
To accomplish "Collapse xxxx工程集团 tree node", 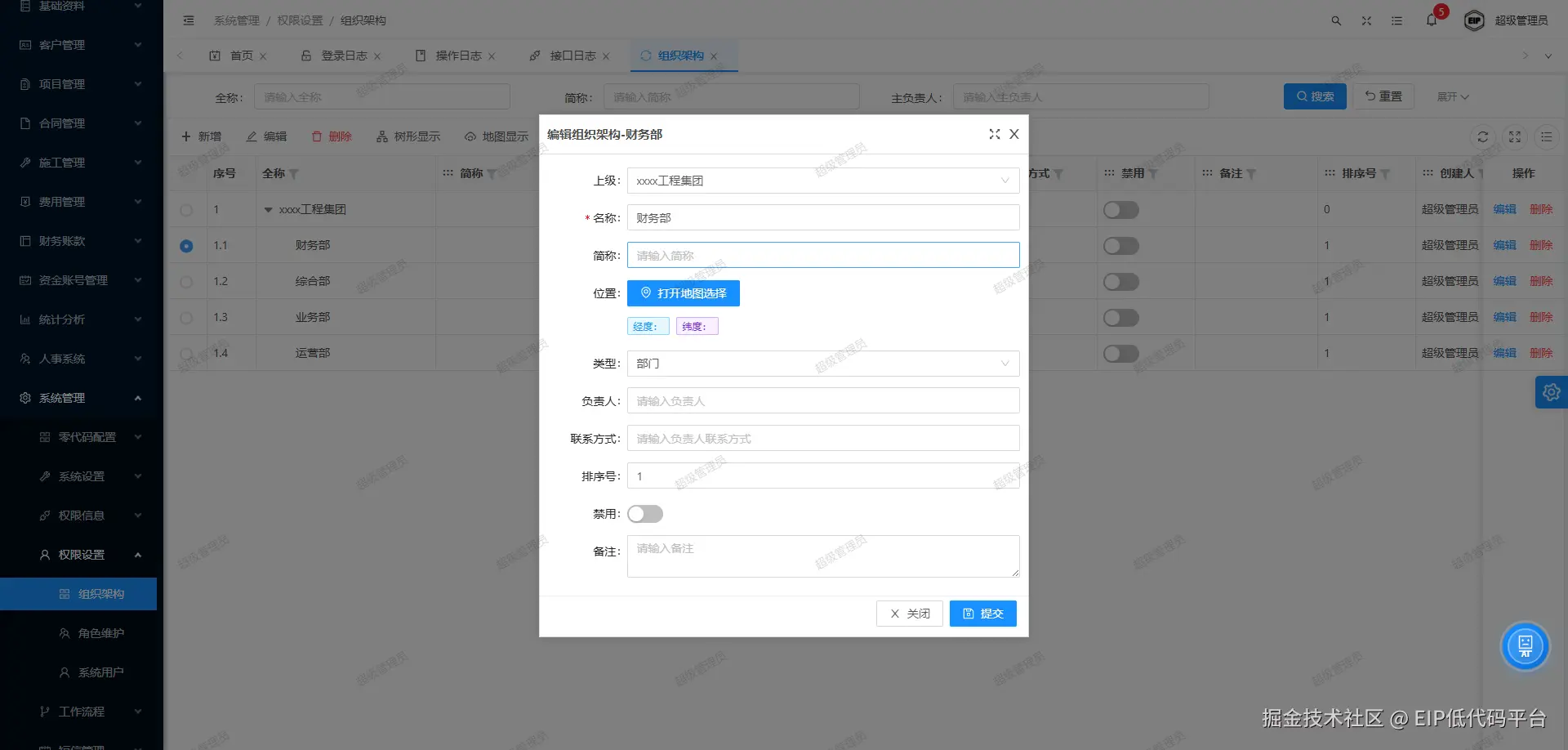I will click(268, 210).
